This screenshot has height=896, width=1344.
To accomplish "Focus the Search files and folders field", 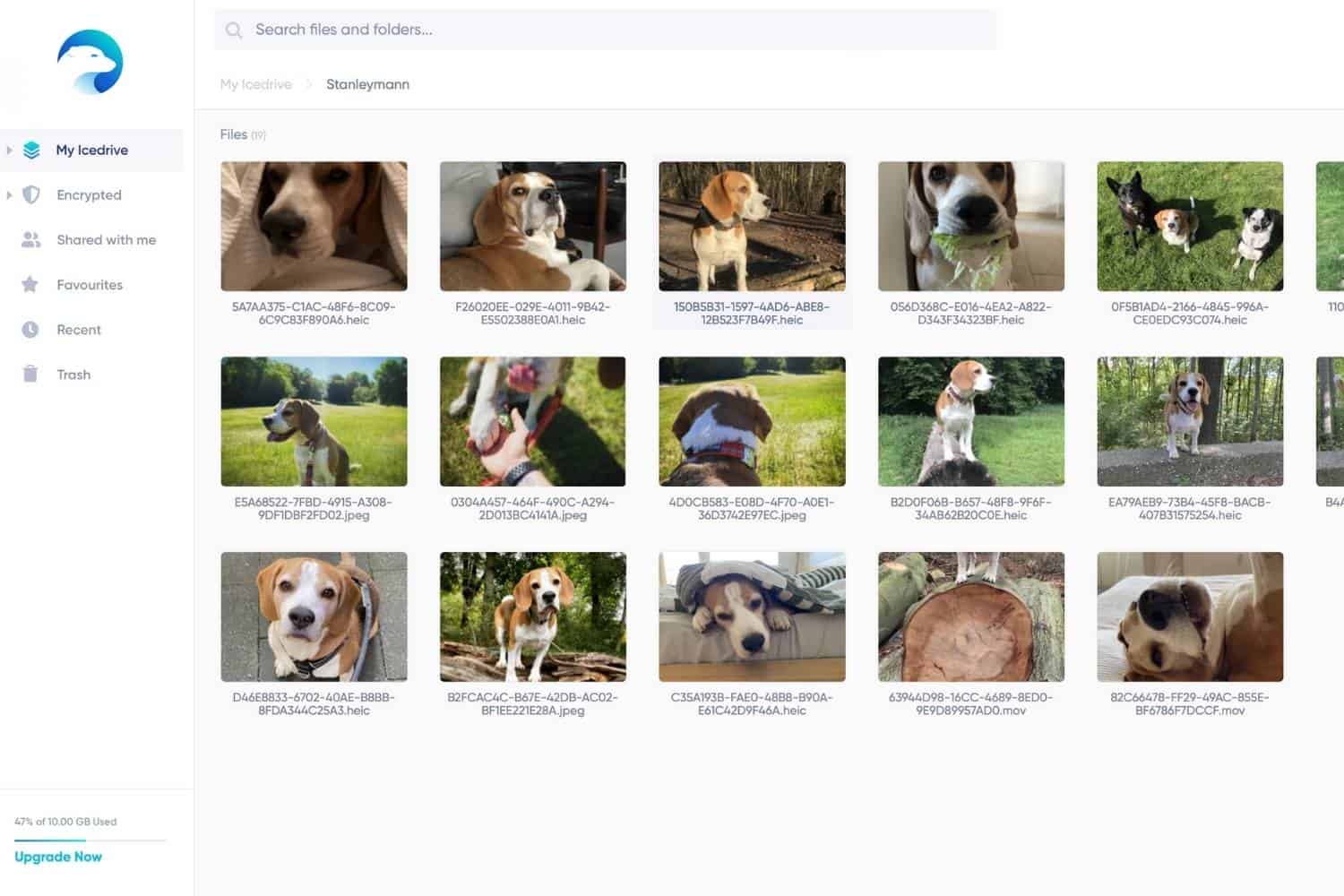I will pyautogui.click(x=605, y=30).
